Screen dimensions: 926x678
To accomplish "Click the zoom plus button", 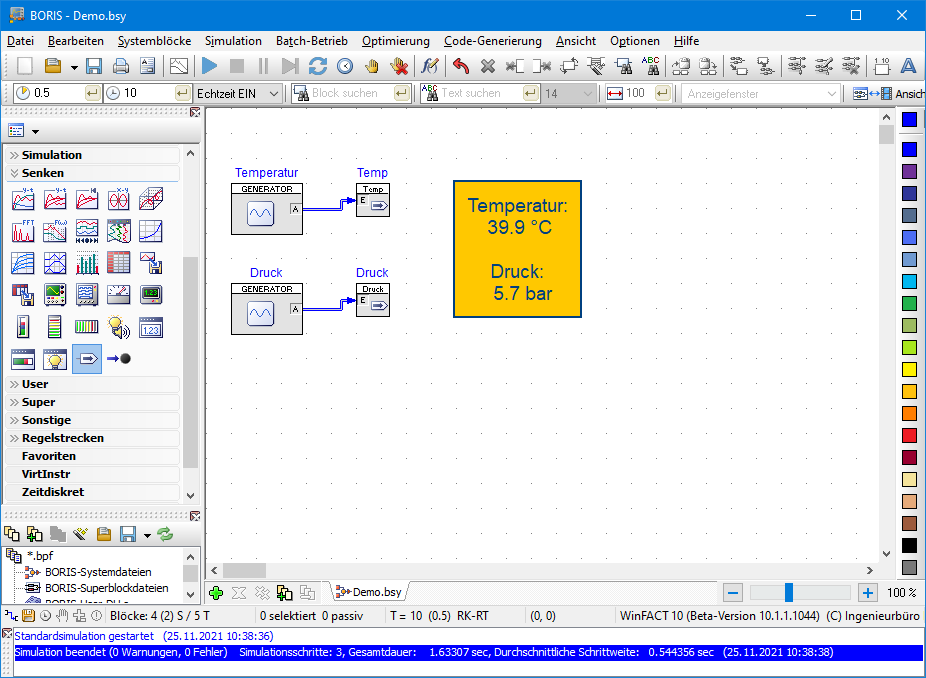I will tap(868, 592).
